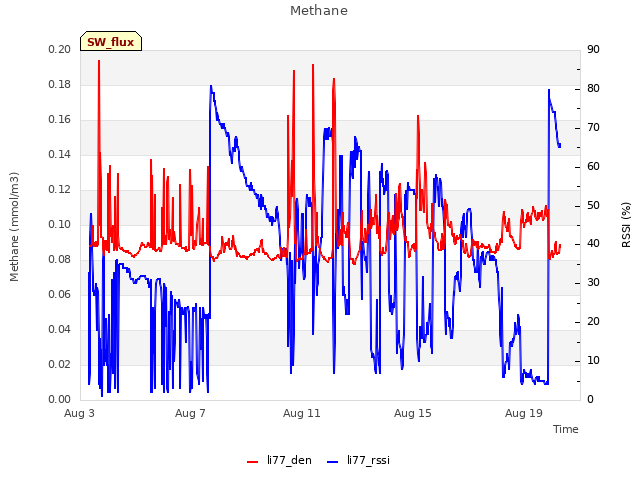Click the Methane chart title
The image size is (640, 480).
tap(319, 11)
